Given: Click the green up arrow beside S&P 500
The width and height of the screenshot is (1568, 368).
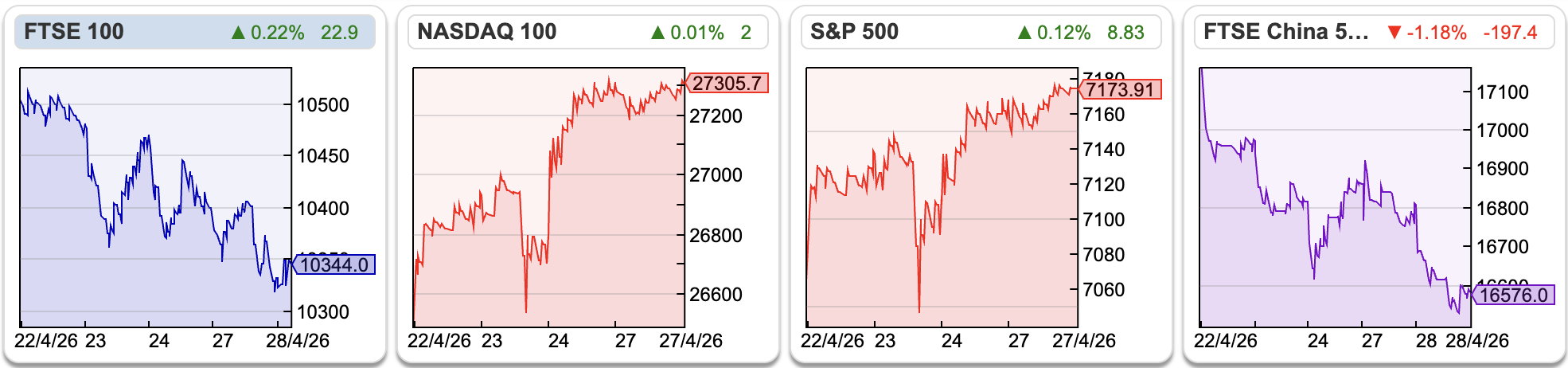Looking at the screenshot, I should click(x=1024, y=33).
